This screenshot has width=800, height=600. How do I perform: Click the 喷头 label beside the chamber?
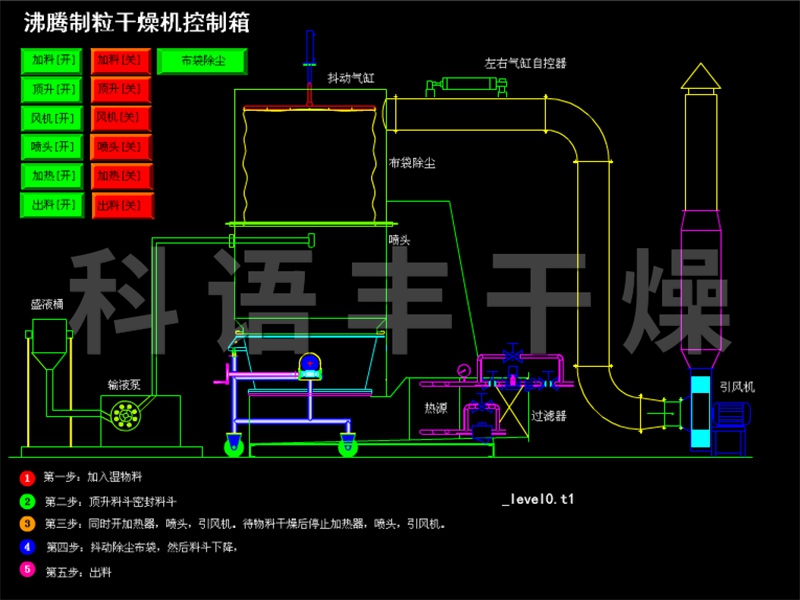(x=399, y=240)
